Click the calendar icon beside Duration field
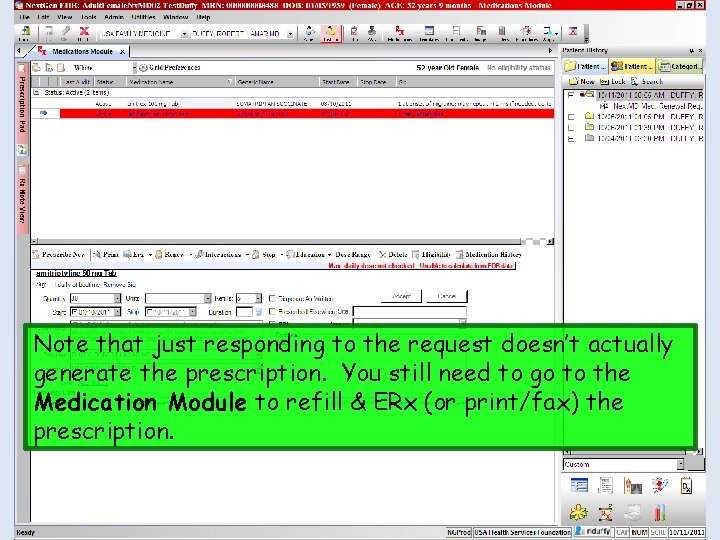 [259, 312]
